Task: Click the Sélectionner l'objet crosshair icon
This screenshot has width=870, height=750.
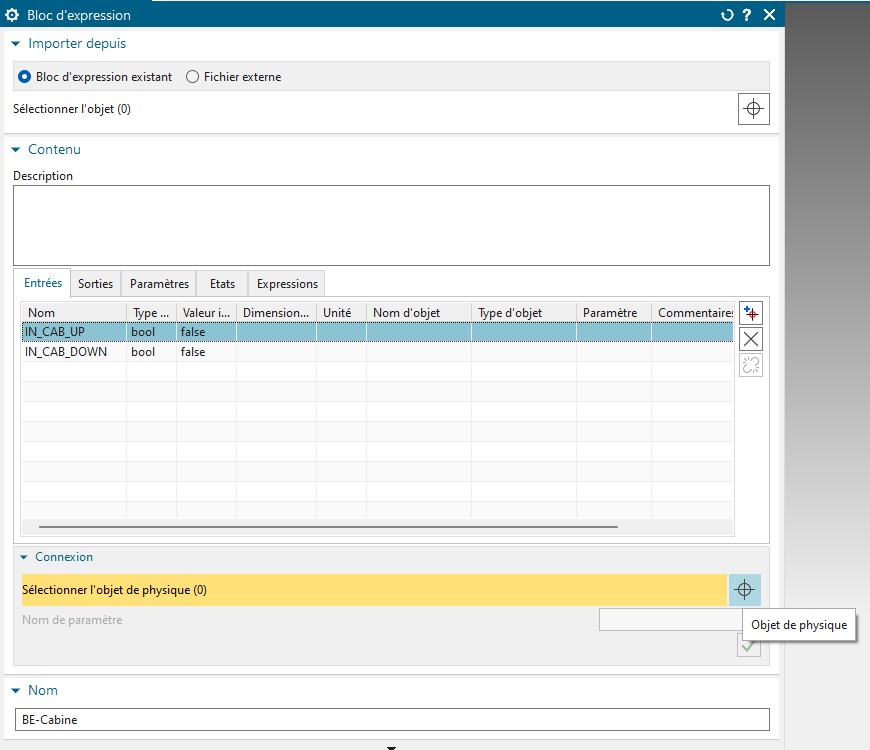Action: (x=753, y=109)
